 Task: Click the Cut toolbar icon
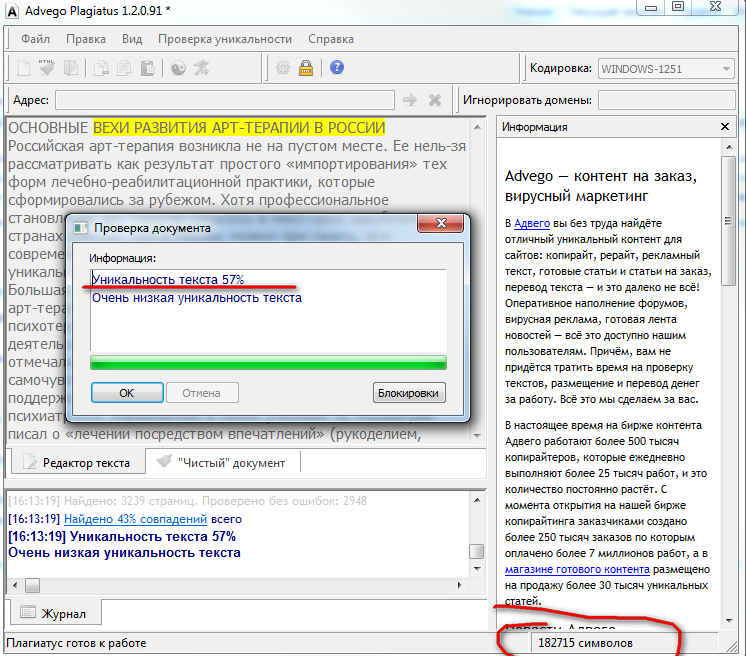point(101,68)
